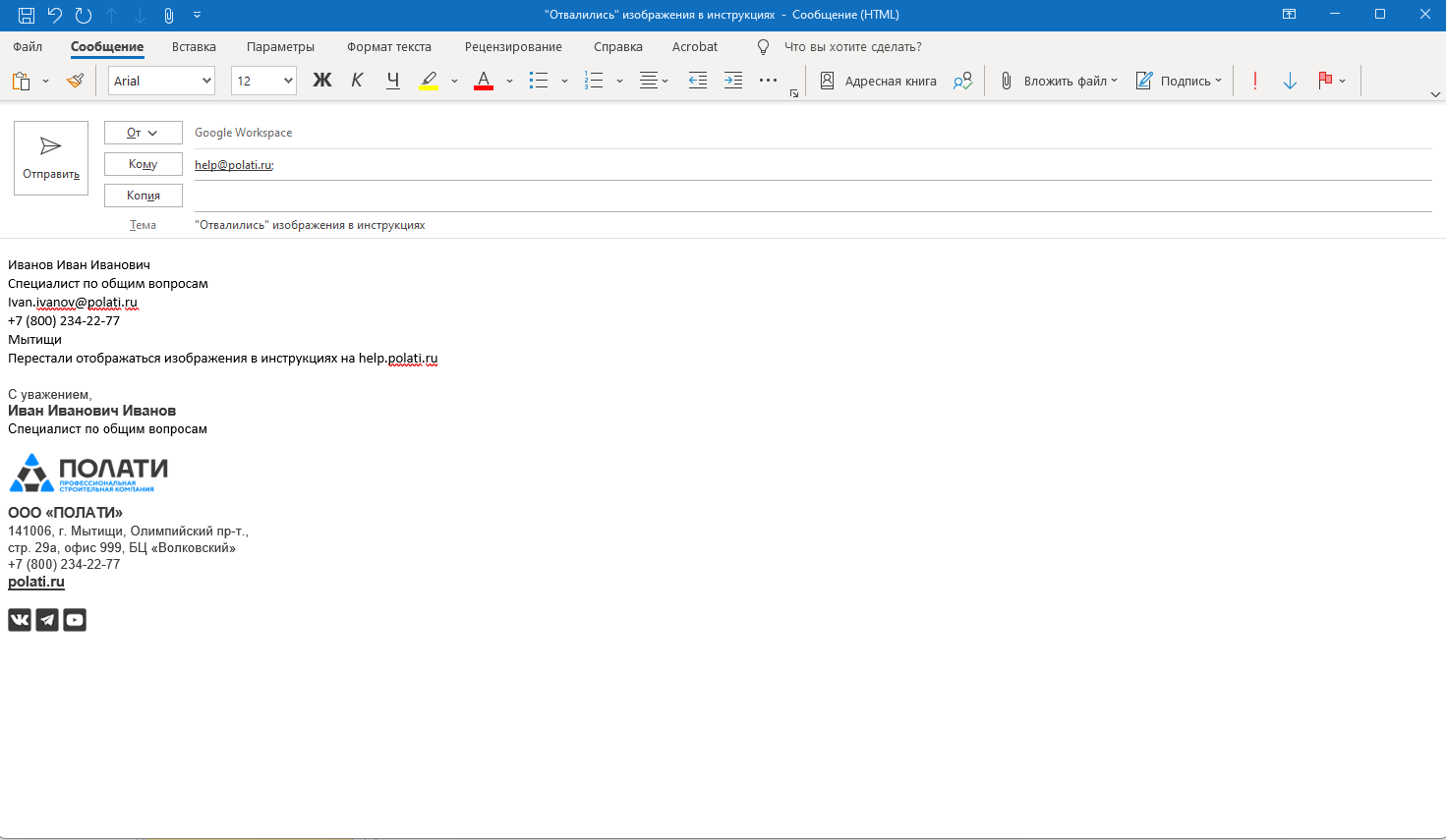Click into the Копия recipients field
Image resolution: width=1446 pixels, height=840 pixels.
[x=812, y=196]
